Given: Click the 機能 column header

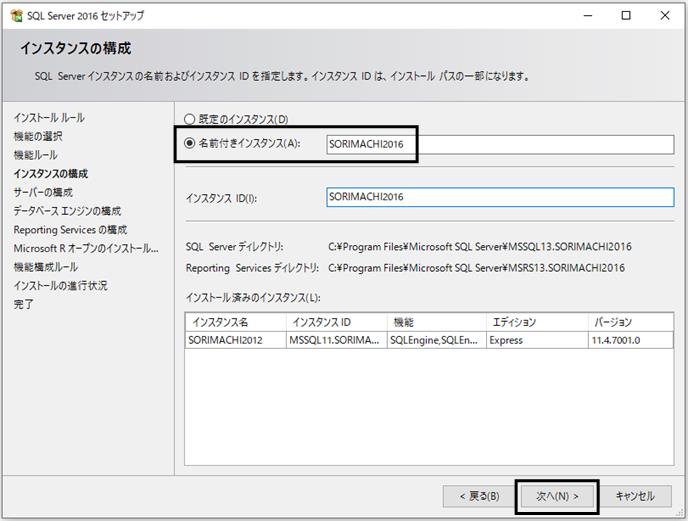Looking at the screenshot, I should 437,322.
